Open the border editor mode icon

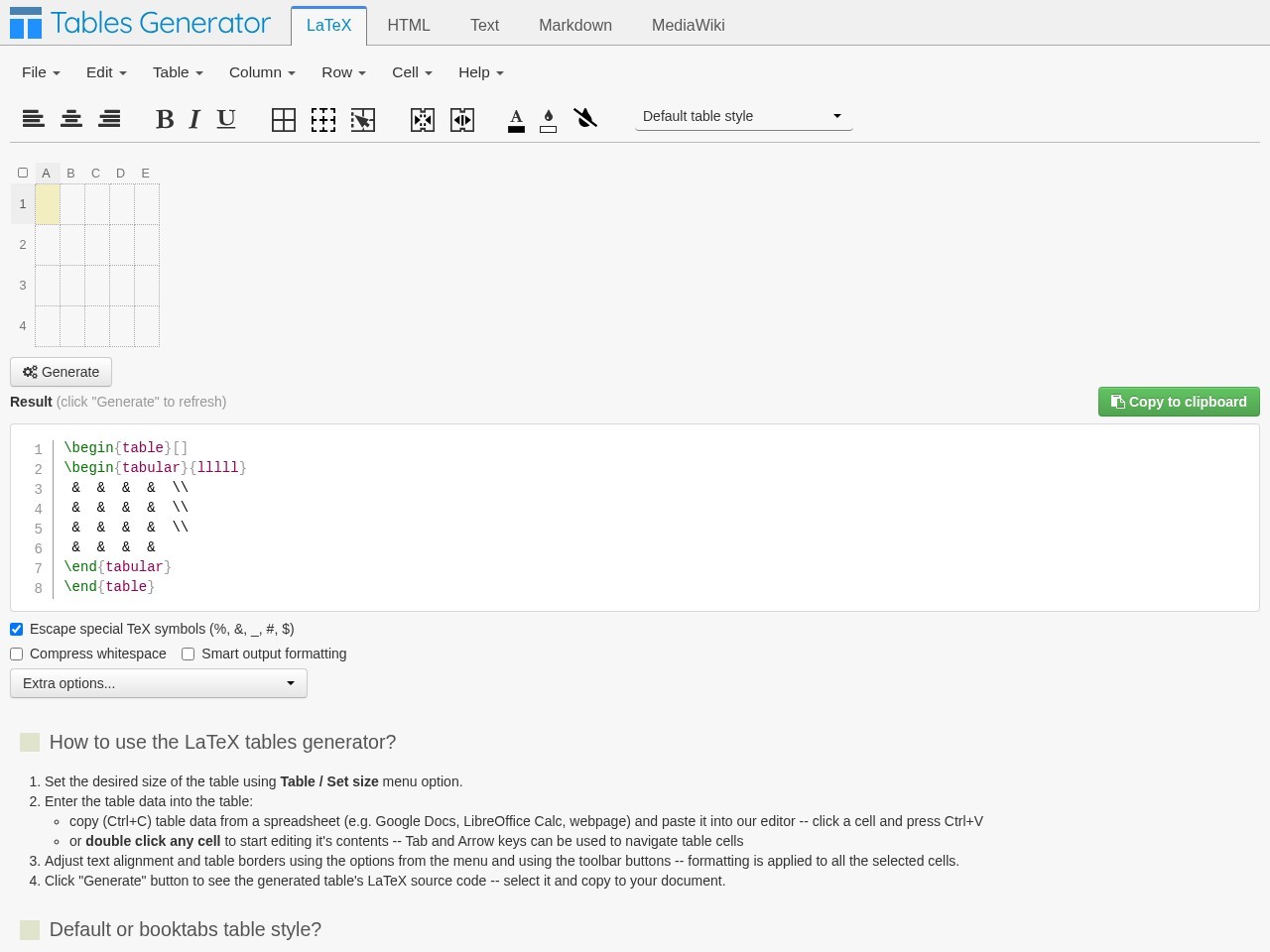pos(363,120)
